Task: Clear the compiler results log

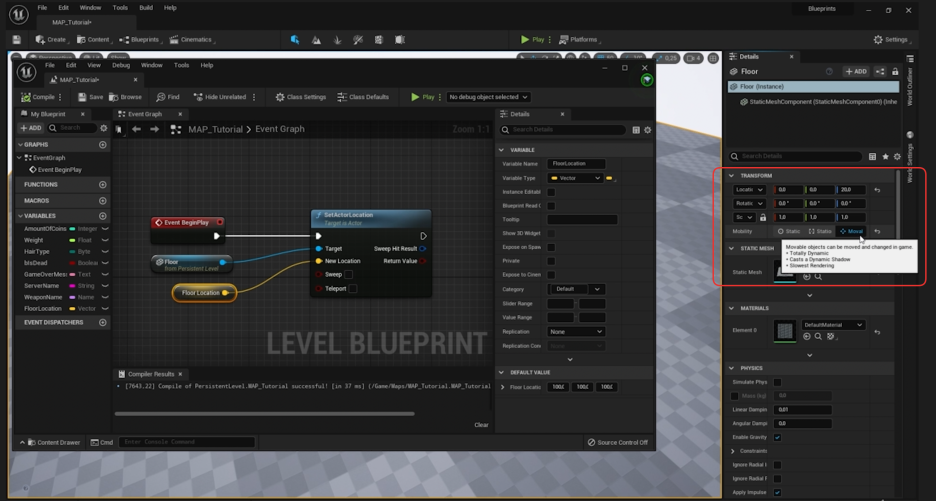Action: coord(481,425)
